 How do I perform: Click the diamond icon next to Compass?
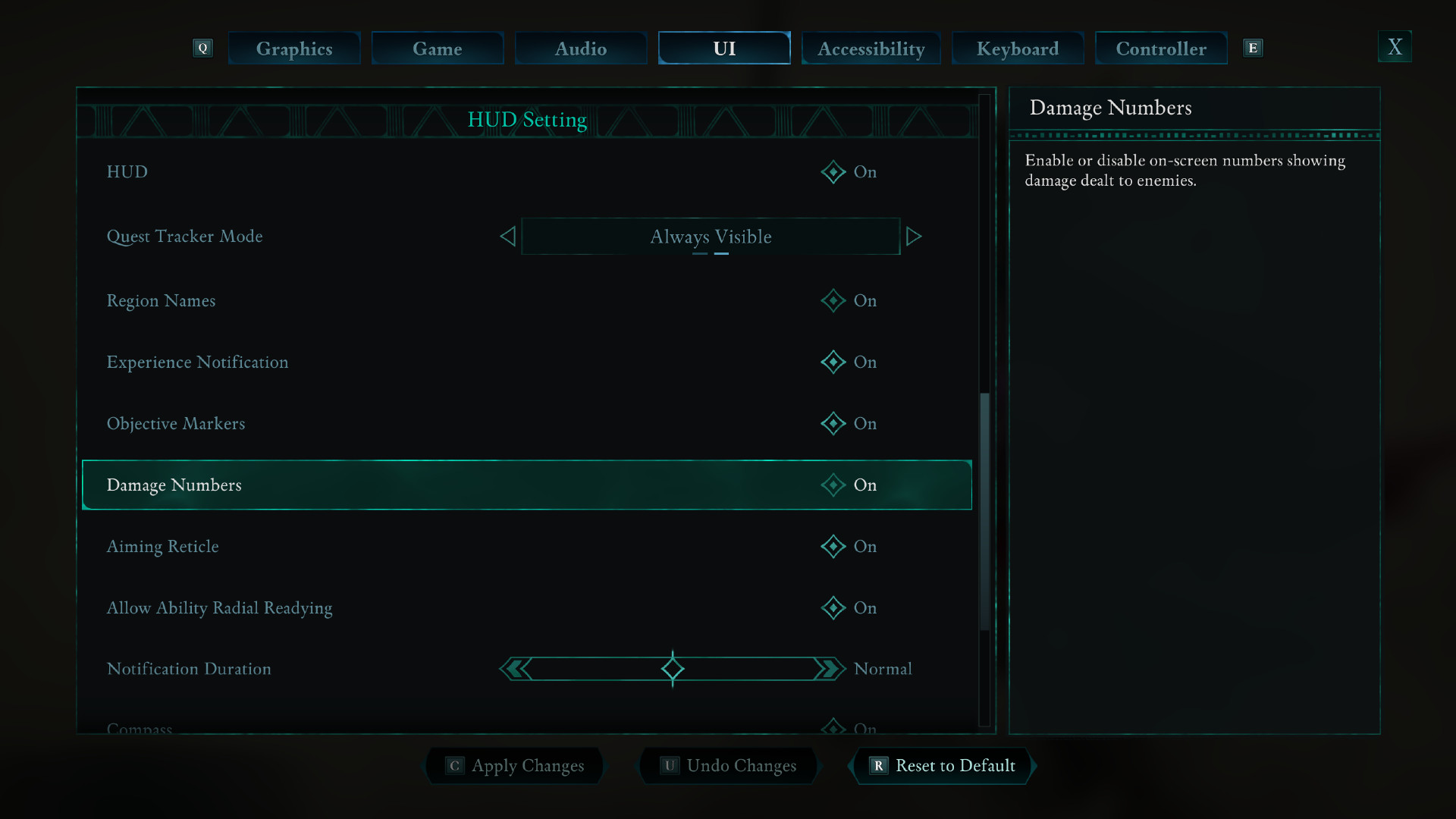[x=832, y=727]
